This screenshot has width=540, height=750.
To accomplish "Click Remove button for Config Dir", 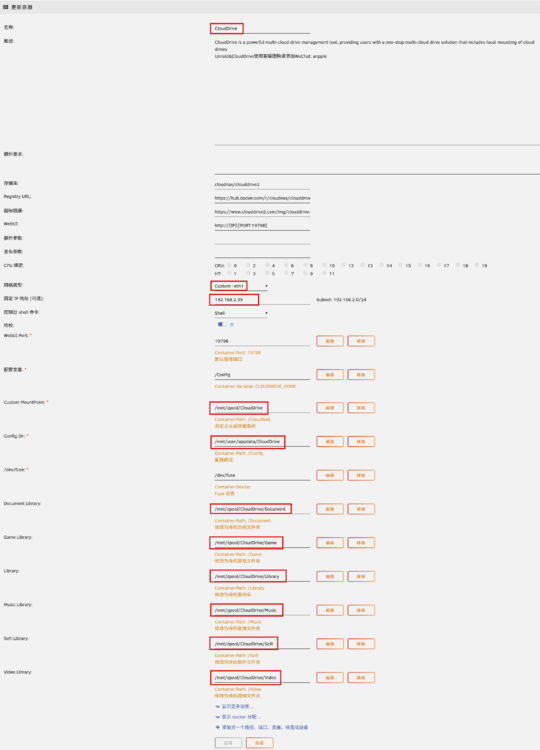I will (361, 441).
